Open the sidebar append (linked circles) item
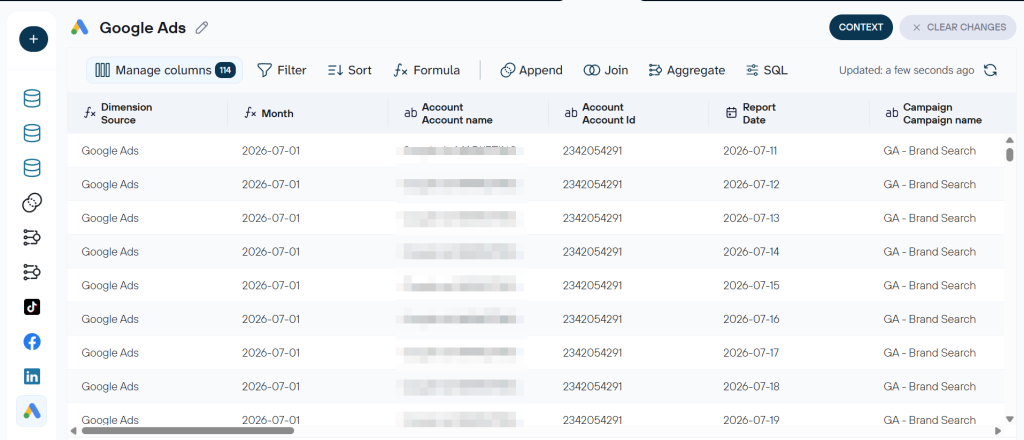The image size is (1024, 440). [x=32, y=203]
